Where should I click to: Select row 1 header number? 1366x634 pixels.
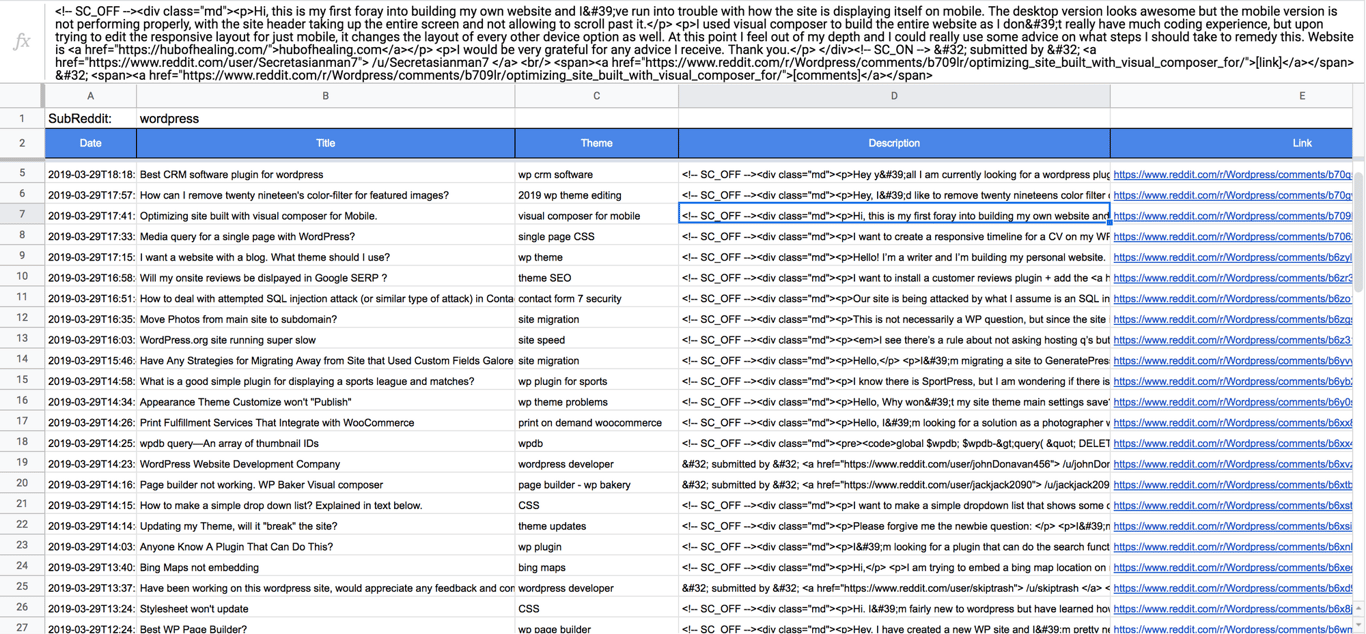21,118
